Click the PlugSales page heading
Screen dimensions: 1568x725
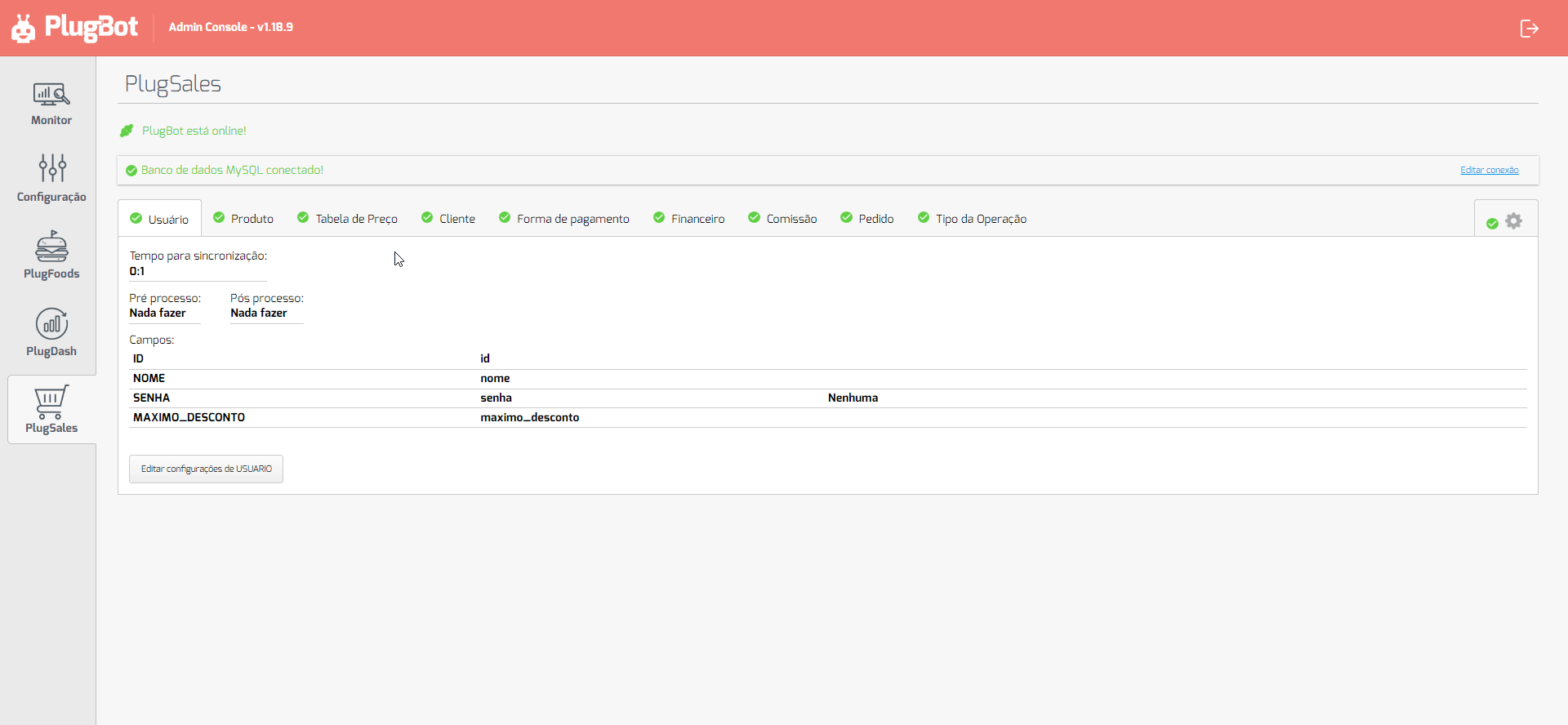point(173,83)
